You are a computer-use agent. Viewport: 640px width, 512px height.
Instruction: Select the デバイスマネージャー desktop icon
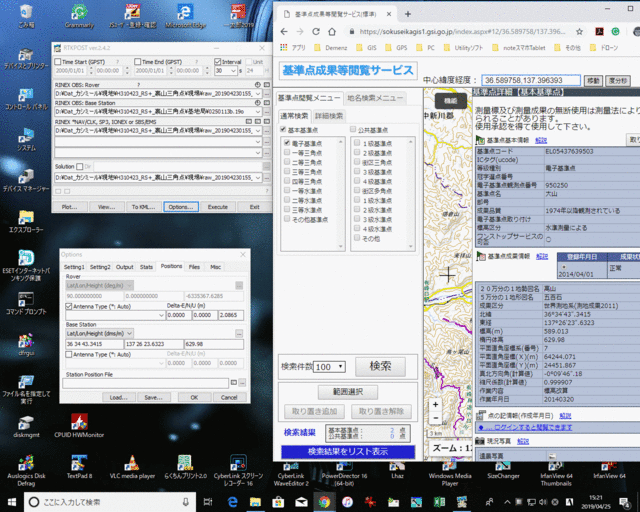click(x=26, y=181)
